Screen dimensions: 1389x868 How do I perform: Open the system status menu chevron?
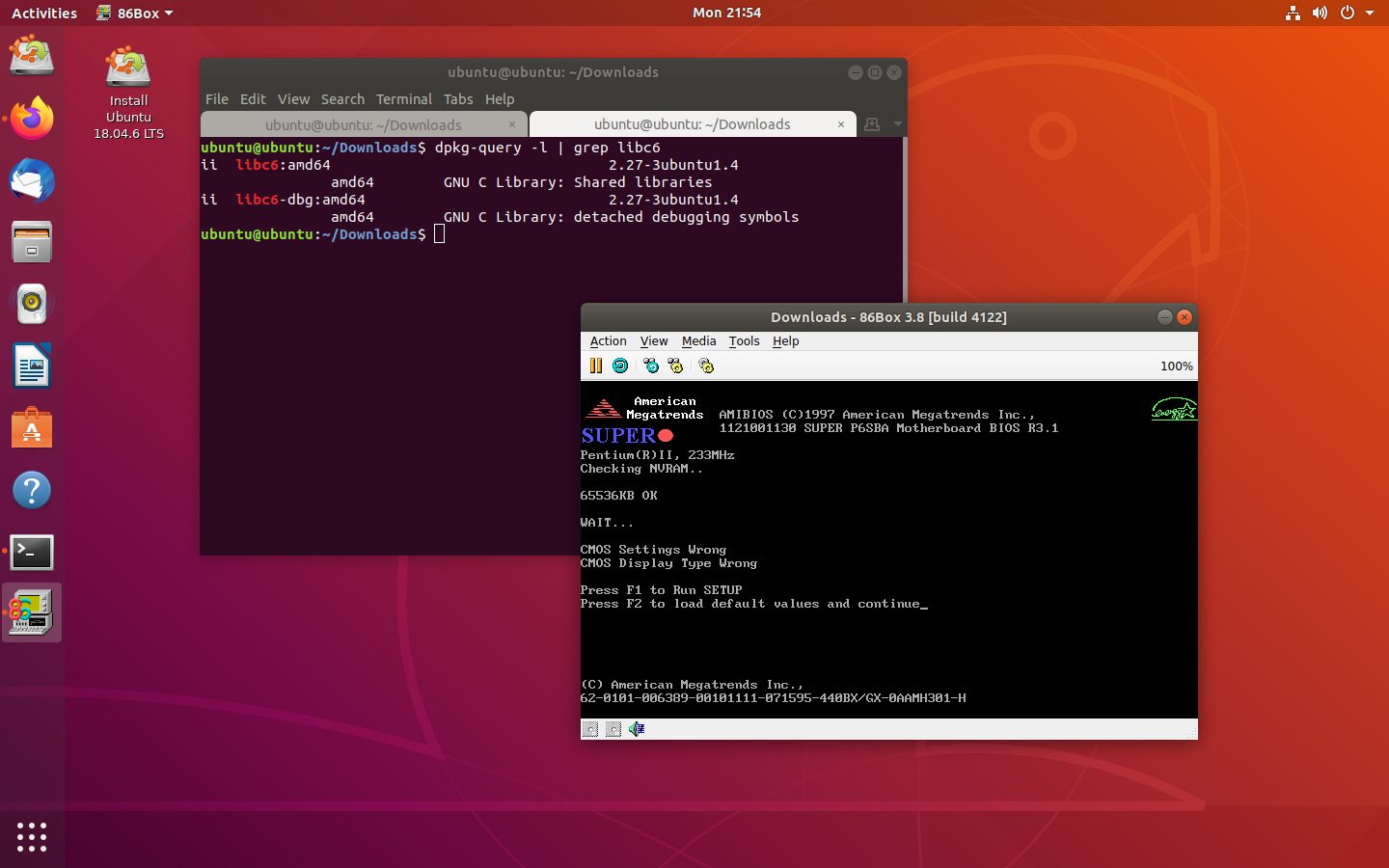pyautogui.click(x=1371, y=13)
